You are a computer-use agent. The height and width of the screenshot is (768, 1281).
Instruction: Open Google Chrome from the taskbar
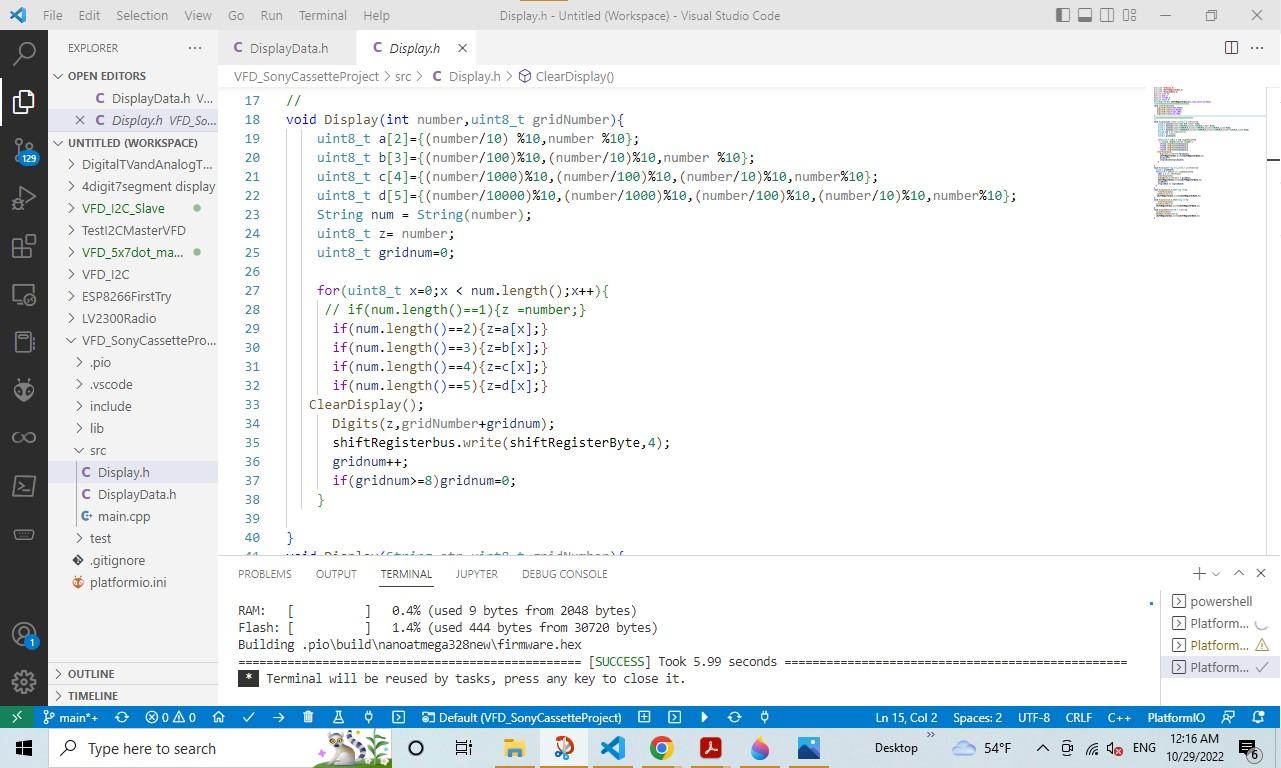point(661,748)
